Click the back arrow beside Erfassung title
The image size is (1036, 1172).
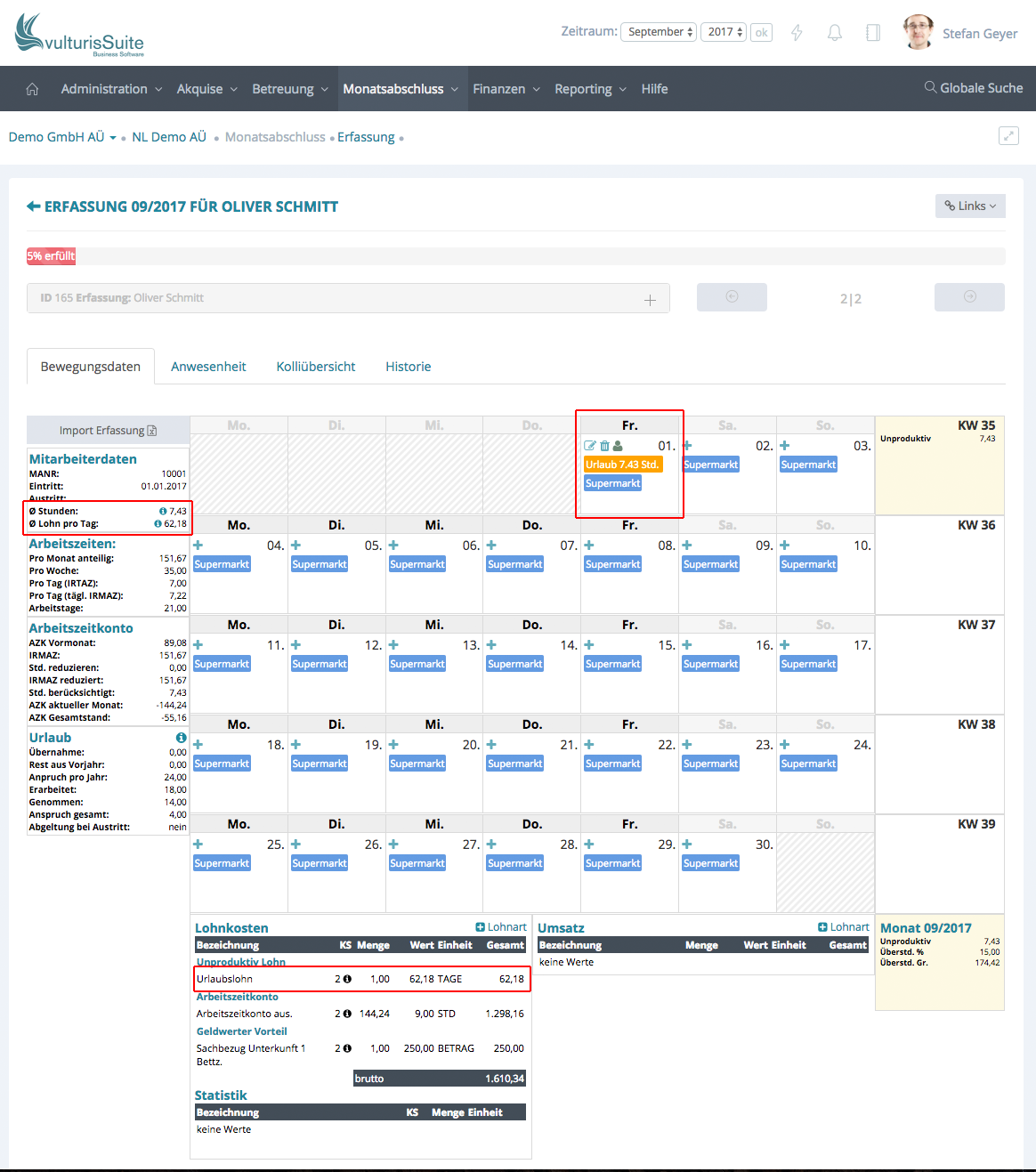coord(34,206)
